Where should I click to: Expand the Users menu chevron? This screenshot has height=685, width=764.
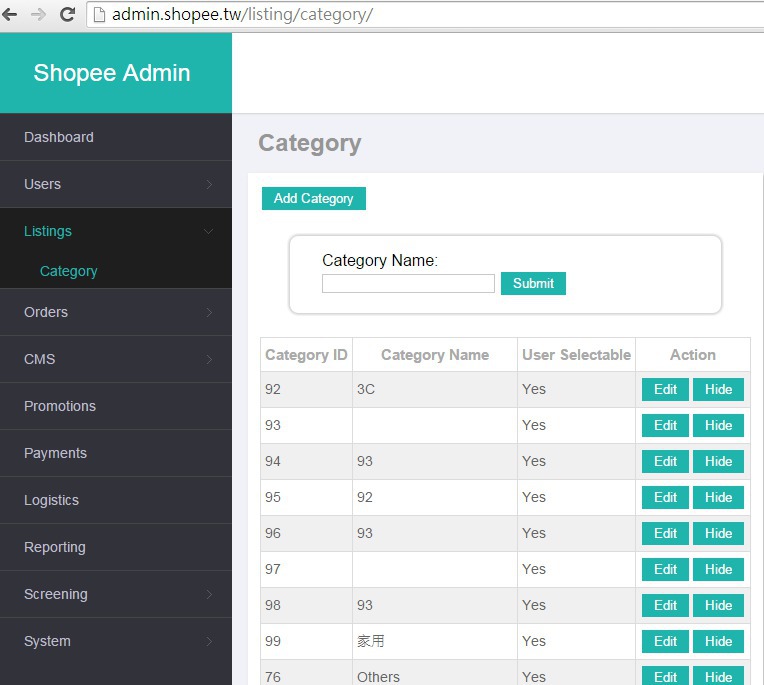(208, 184)
